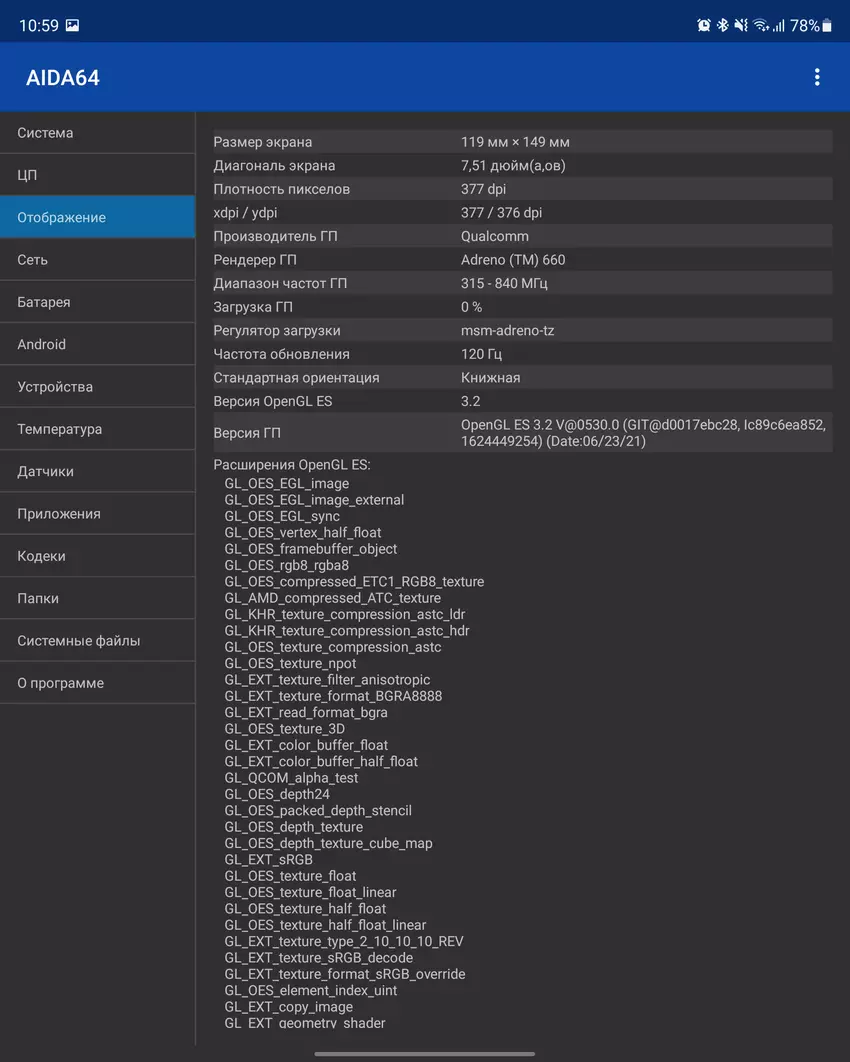
Task: Tap the Рендерер ГП Adreno 660 row
Action: 521,260
